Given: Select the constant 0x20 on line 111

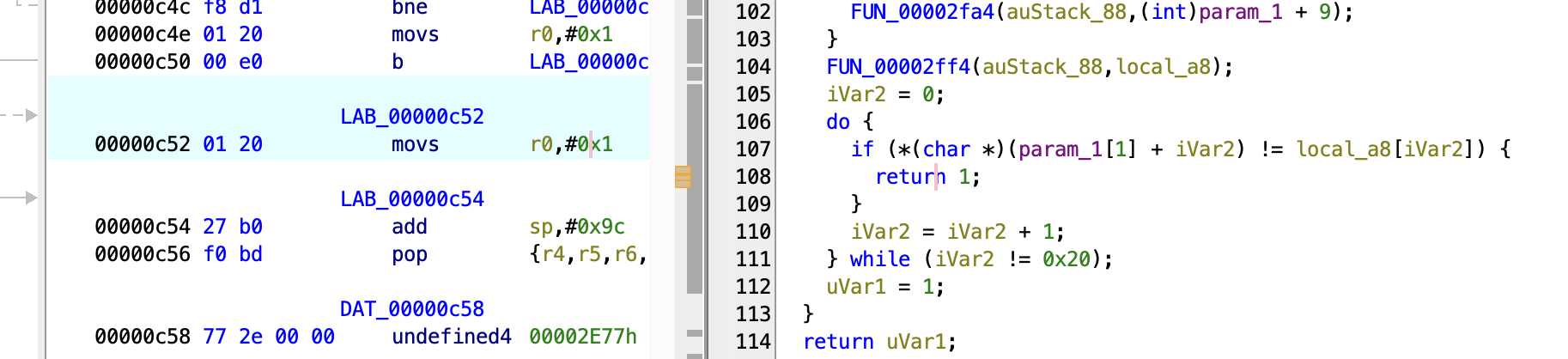Looking at the screenshot, I should [1067, 259].
